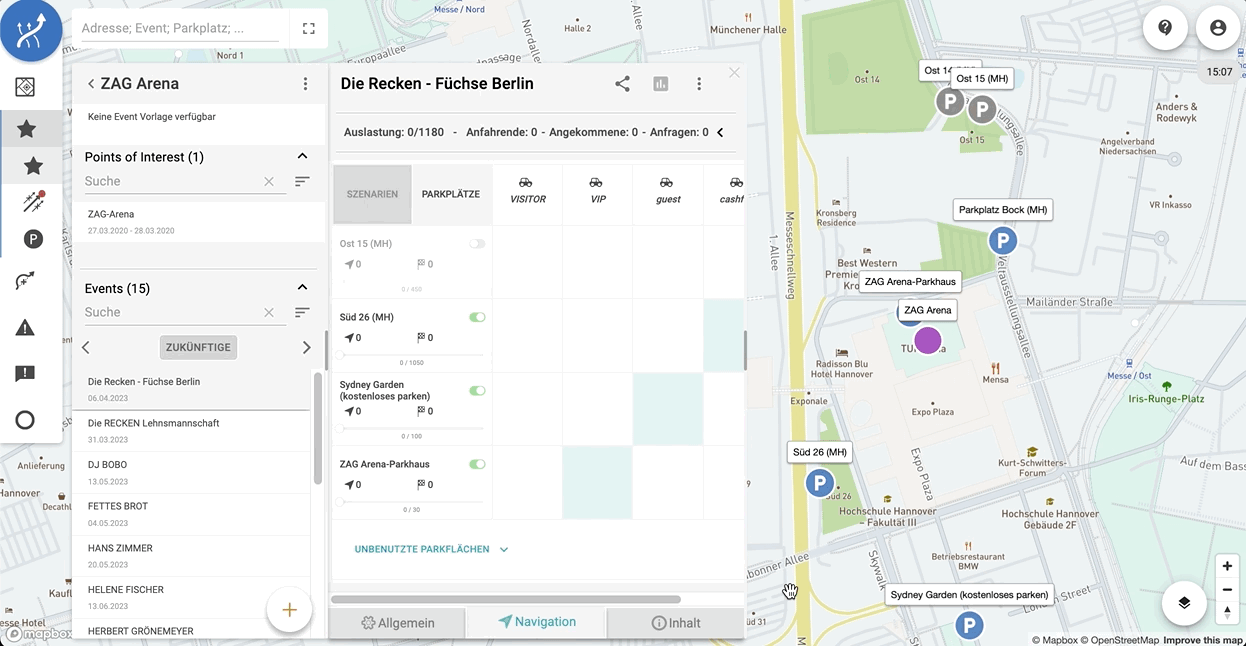1246x646 pixels.
Task: Adjust the Sydney Garden capacity slider
Action: [412, 428]
